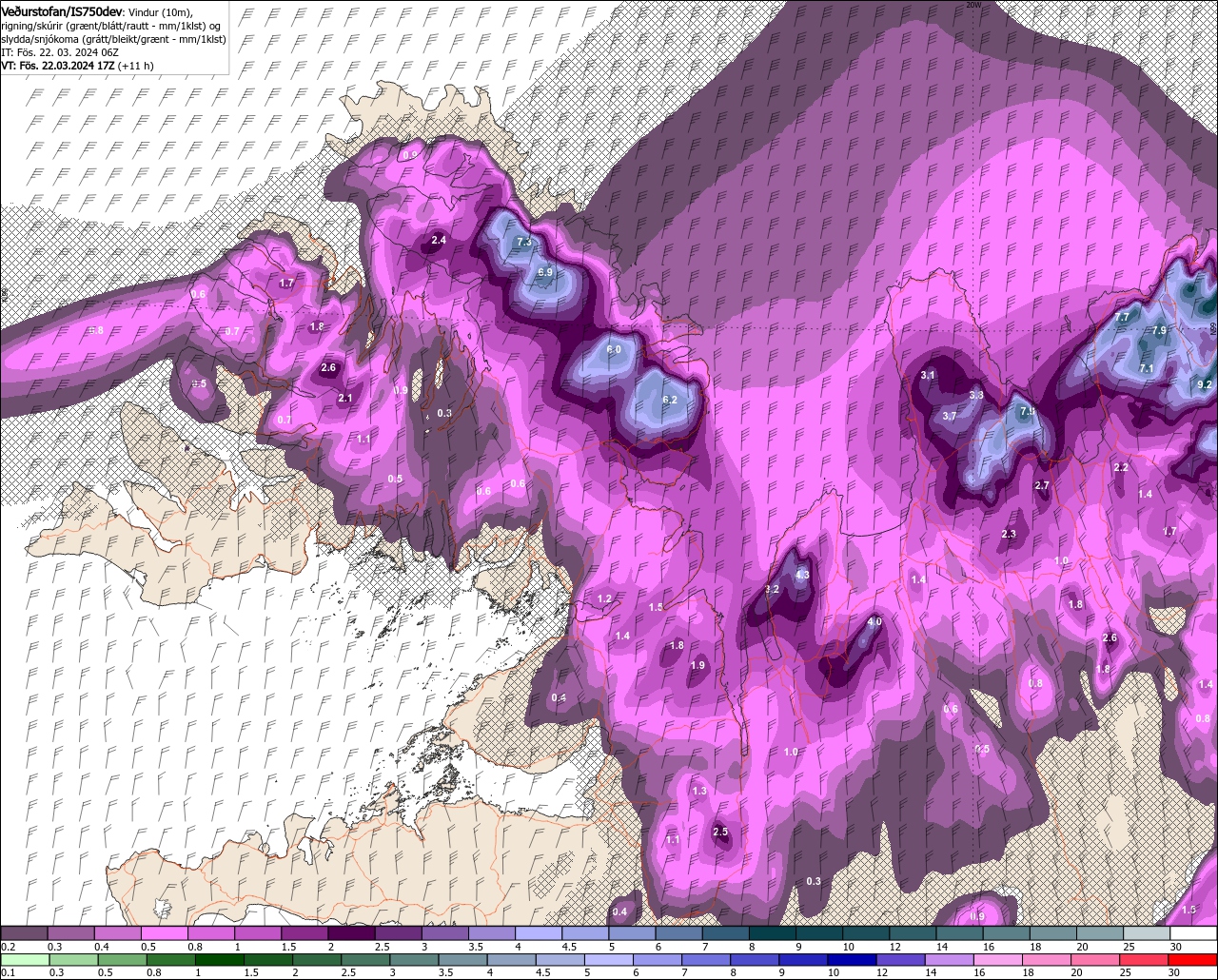
Task: Click the 6.9 precipitation value on the map
Action: (x=545, y=272)
